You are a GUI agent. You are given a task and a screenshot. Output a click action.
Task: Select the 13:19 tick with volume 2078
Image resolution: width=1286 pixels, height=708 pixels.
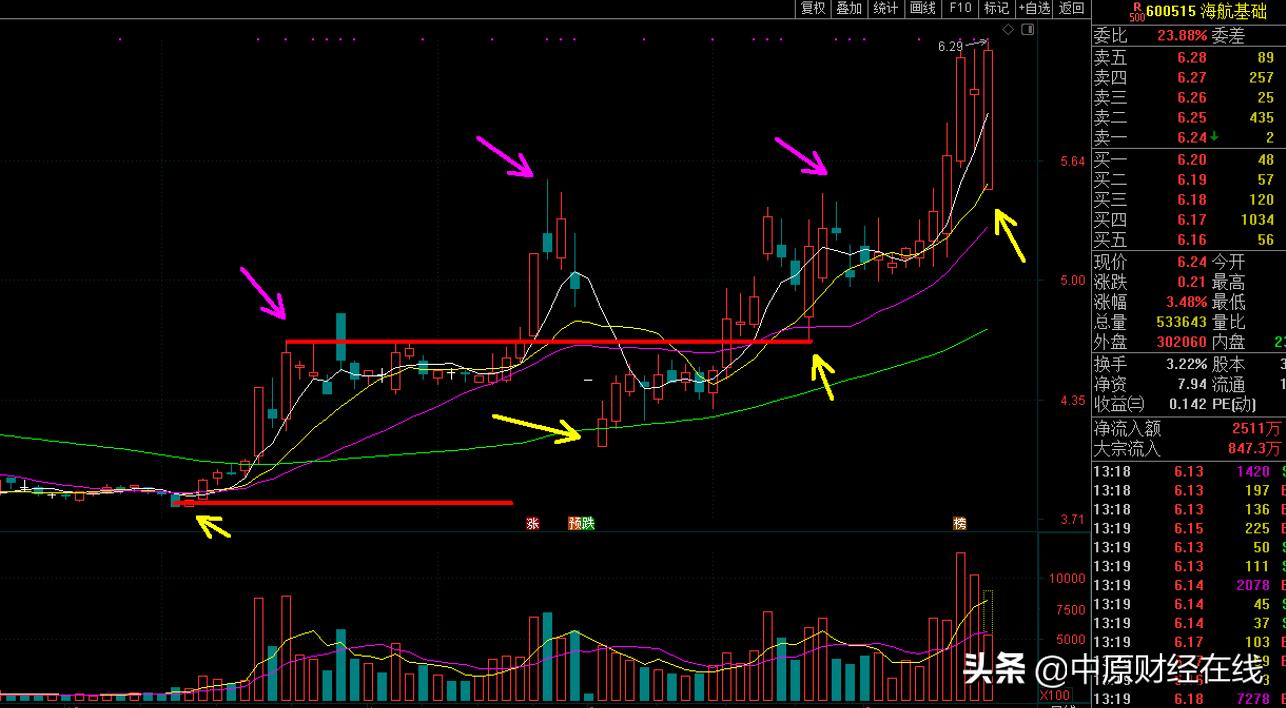1188,585
